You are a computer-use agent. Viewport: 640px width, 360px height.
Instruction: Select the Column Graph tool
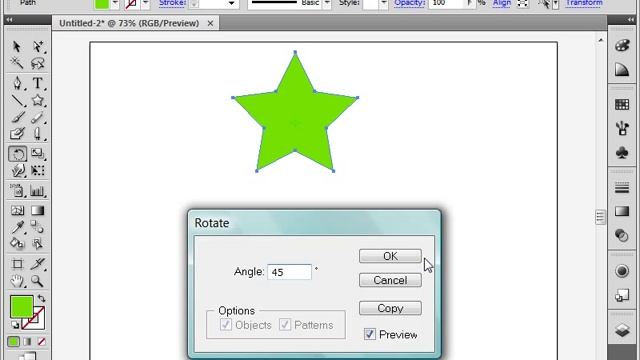(x=38, y=191)
